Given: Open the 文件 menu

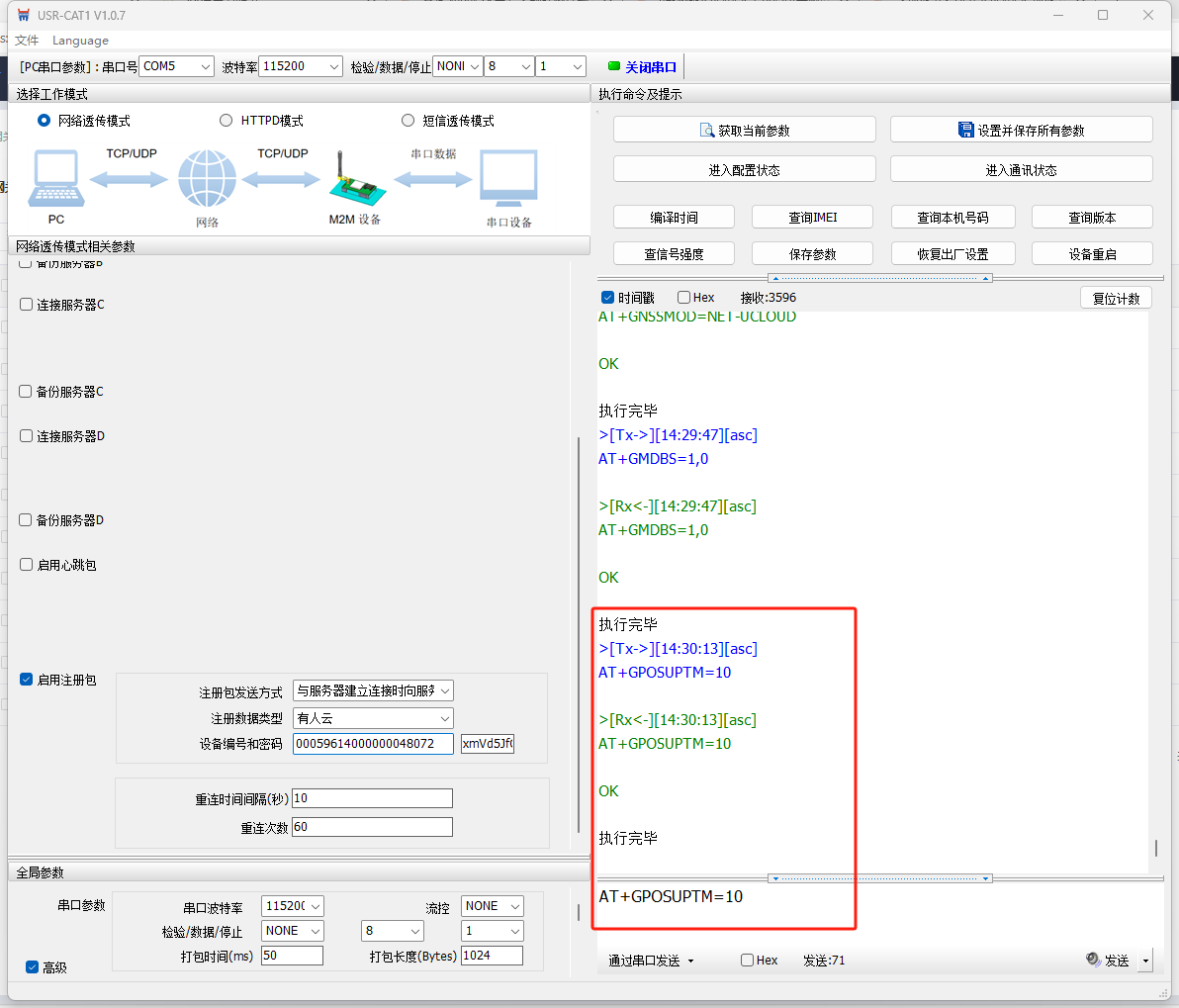Looking at the screenshot, I should tap(27, 41).
